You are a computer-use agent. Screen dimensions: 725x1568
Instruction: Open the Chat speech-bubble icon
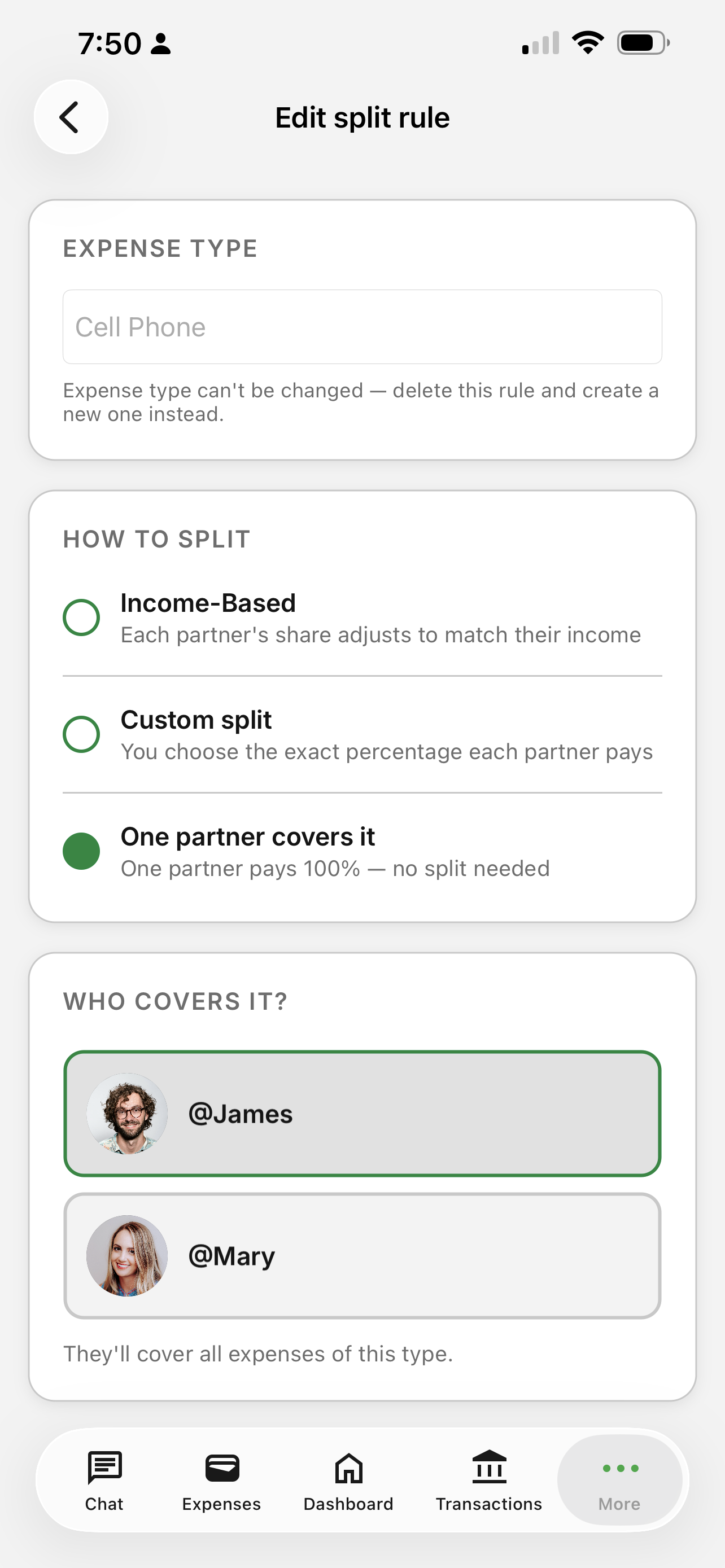(103, 1468)
